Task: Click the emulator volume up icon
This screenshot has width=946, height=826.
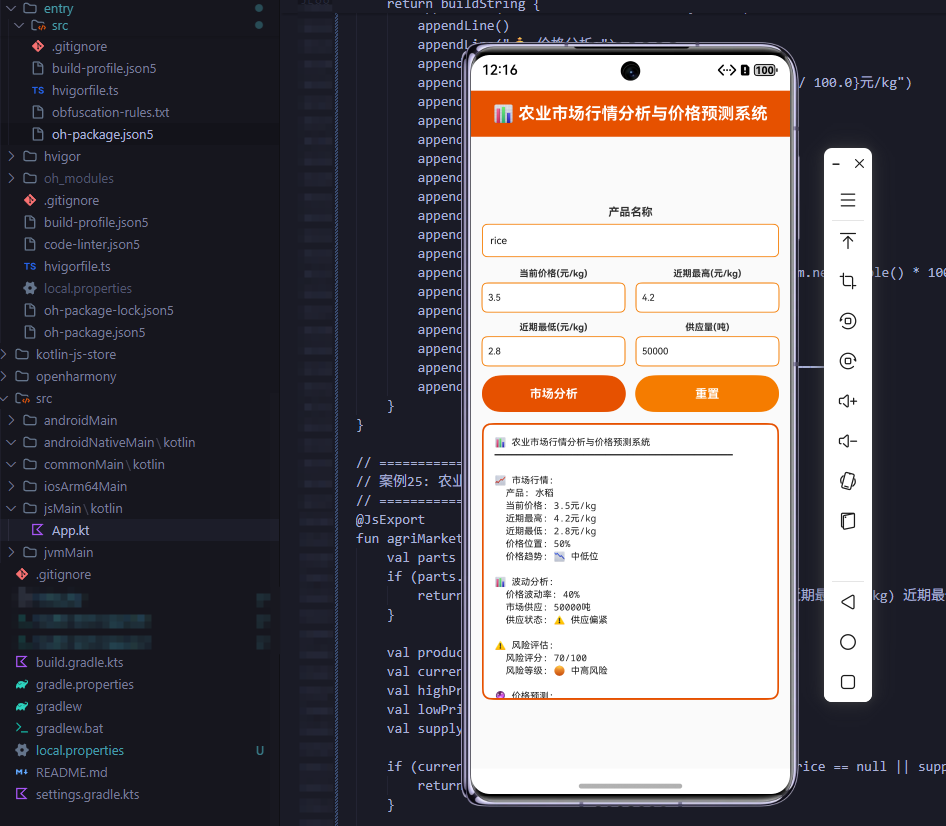Action: 848,401
